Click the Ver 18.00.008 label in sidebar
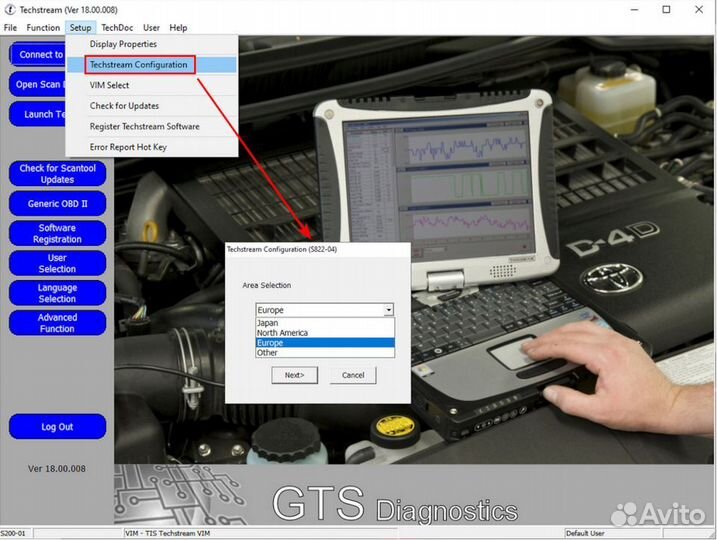Screen dimensions: 717x540 pyautogui.click(x=57, y=469)
